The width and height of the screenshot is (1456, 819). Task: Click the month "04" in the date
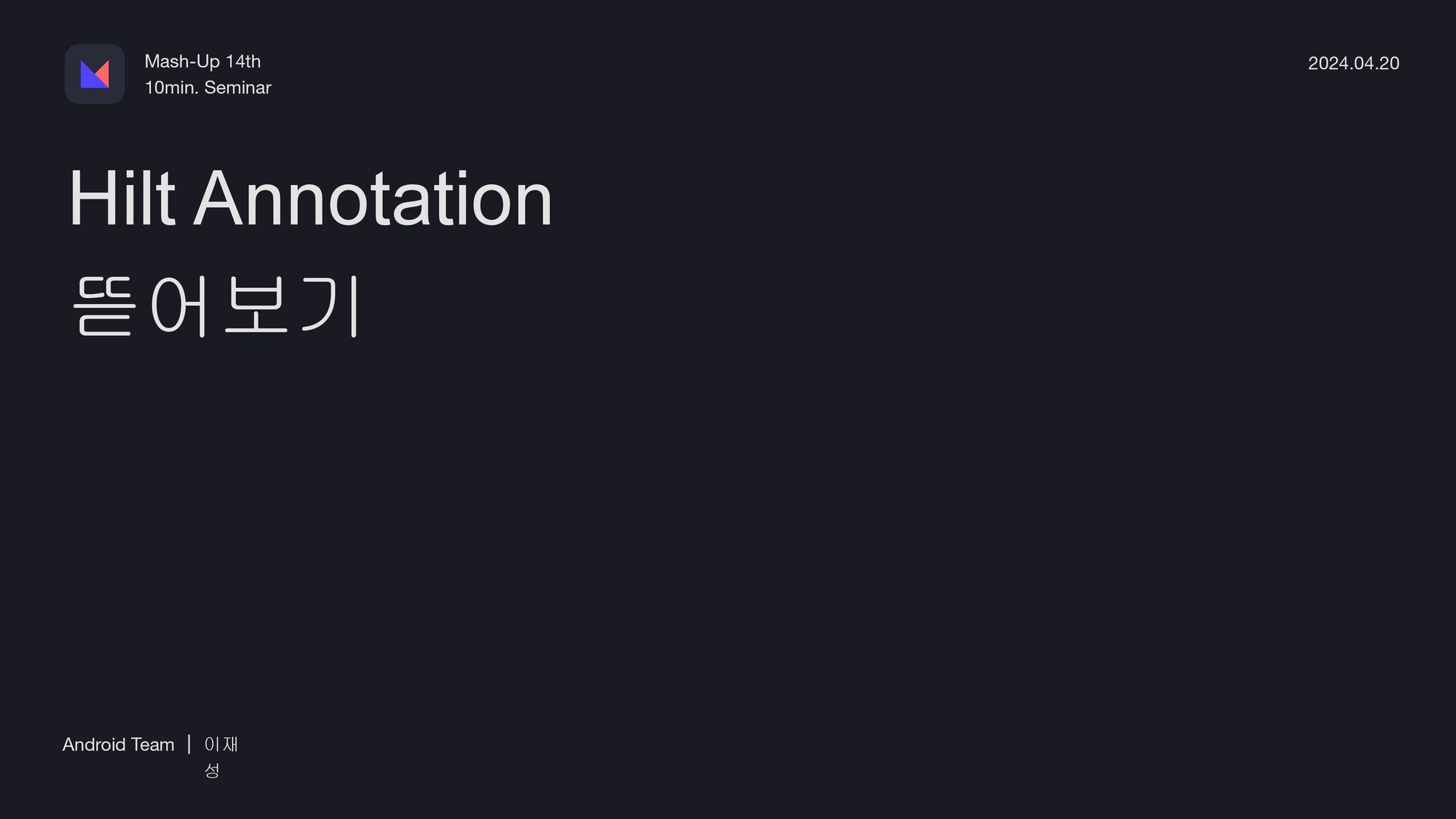(1363, 63)
